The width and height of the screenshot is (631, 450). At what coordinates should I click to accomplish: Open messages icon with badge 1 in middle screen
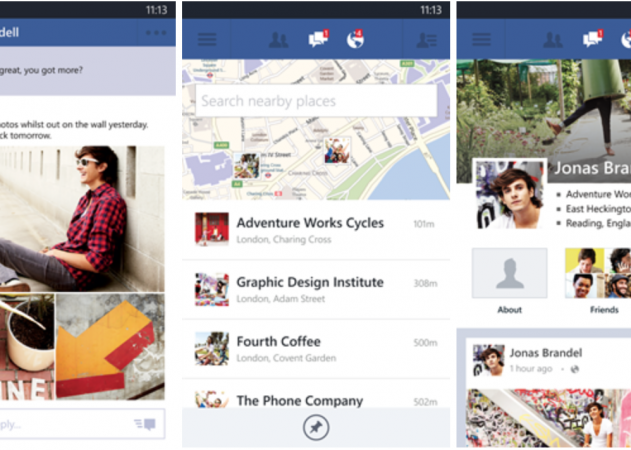click(318, 39)
